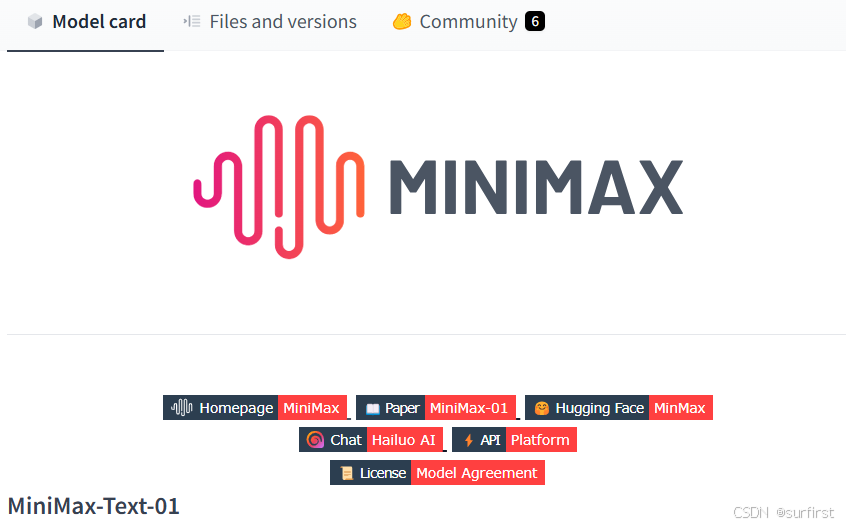
Task: Click the scroll icon in License badge
Action: [347, 474]
